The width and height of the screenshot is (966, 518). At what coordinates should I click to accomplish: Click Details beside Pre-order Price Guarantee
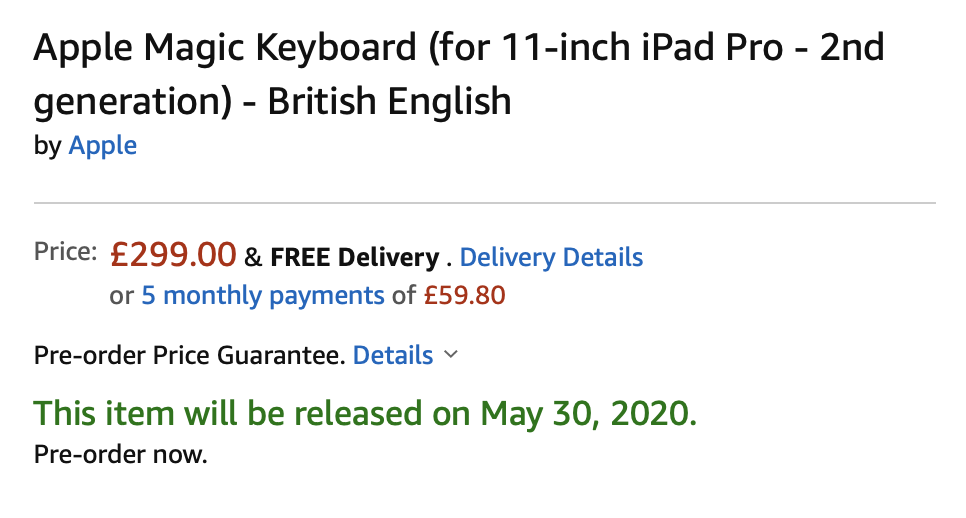pyautogui.click(x=393, y=355)
